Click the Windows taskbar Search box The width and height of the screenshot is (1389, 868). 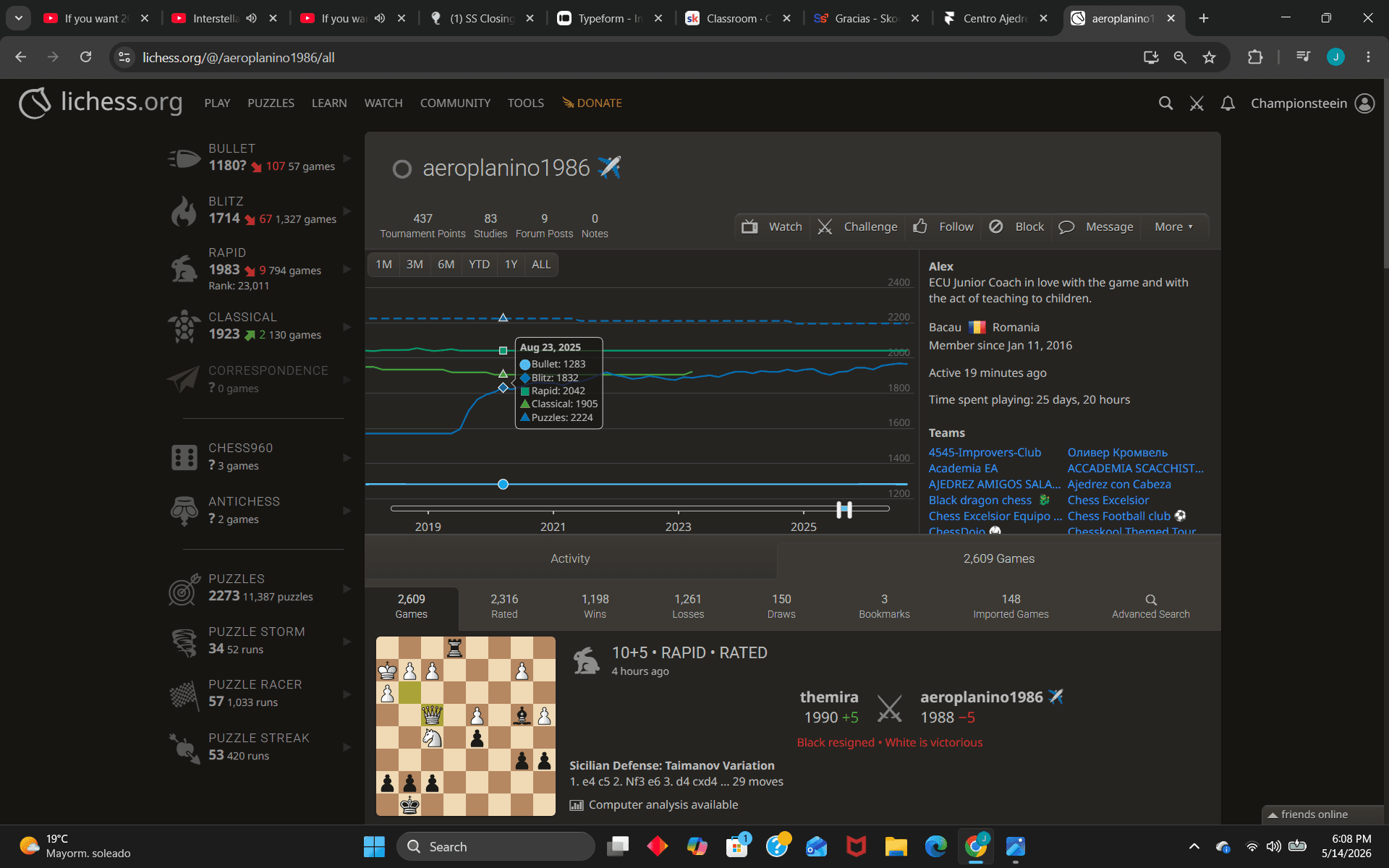click(x=496, y=846)
